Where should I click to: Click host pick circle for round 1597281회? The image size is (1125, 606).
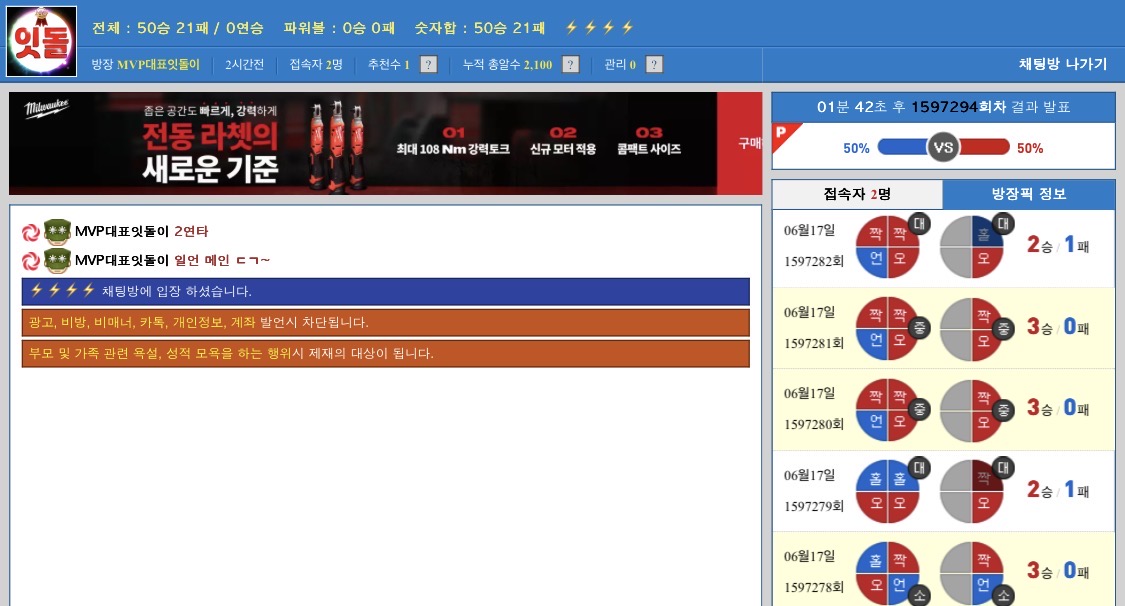pyautogui.click(x=971, y=328)
